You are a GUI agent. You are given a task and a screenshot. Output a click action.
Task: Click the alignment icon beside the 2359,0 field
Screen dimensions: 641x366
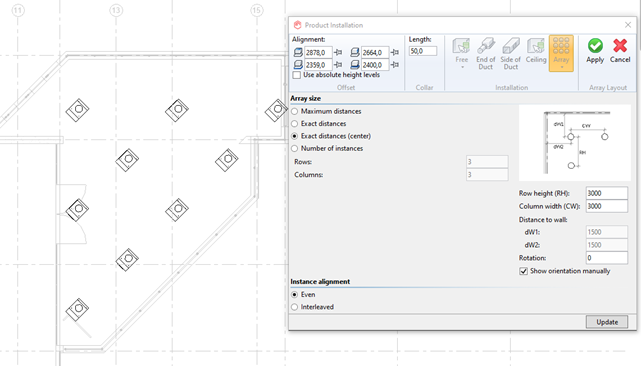(x=298, y=65)
